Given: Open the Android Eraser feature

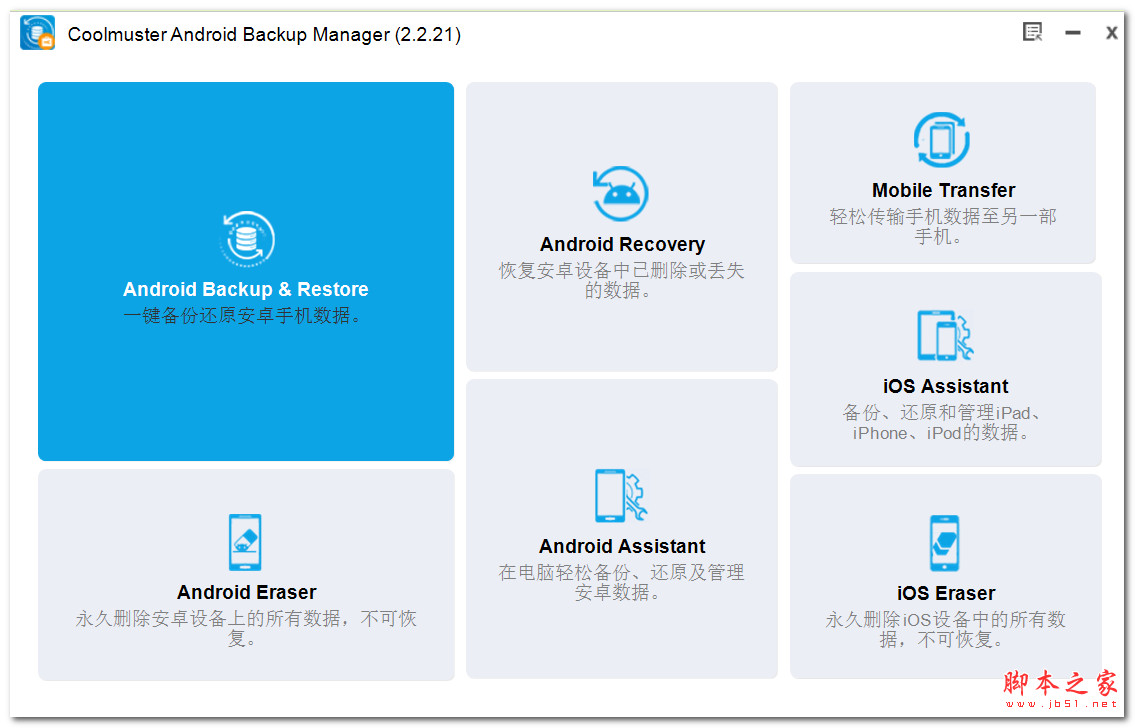Looking at the screenshot, I should coord(246,574).
